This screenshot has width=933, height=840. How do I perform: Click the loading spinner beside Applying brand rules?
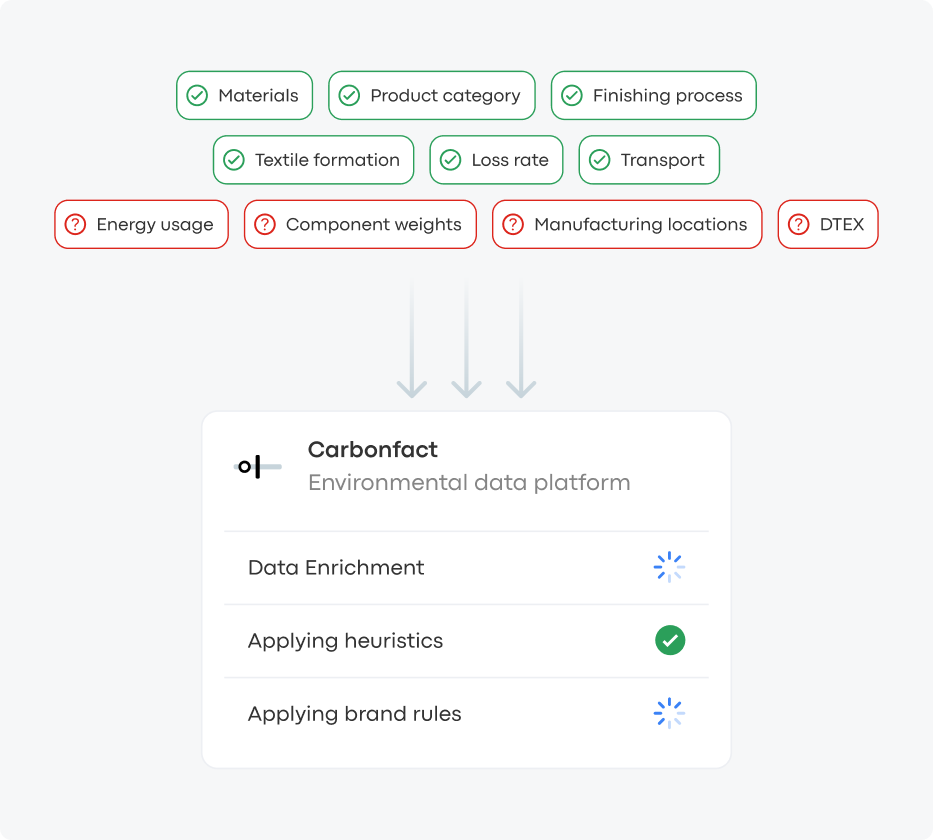(669, 713)
